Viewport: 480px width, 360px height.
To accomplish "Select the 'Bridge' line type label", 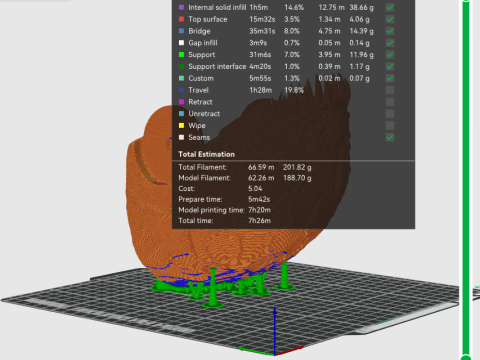I will (199, 31).
